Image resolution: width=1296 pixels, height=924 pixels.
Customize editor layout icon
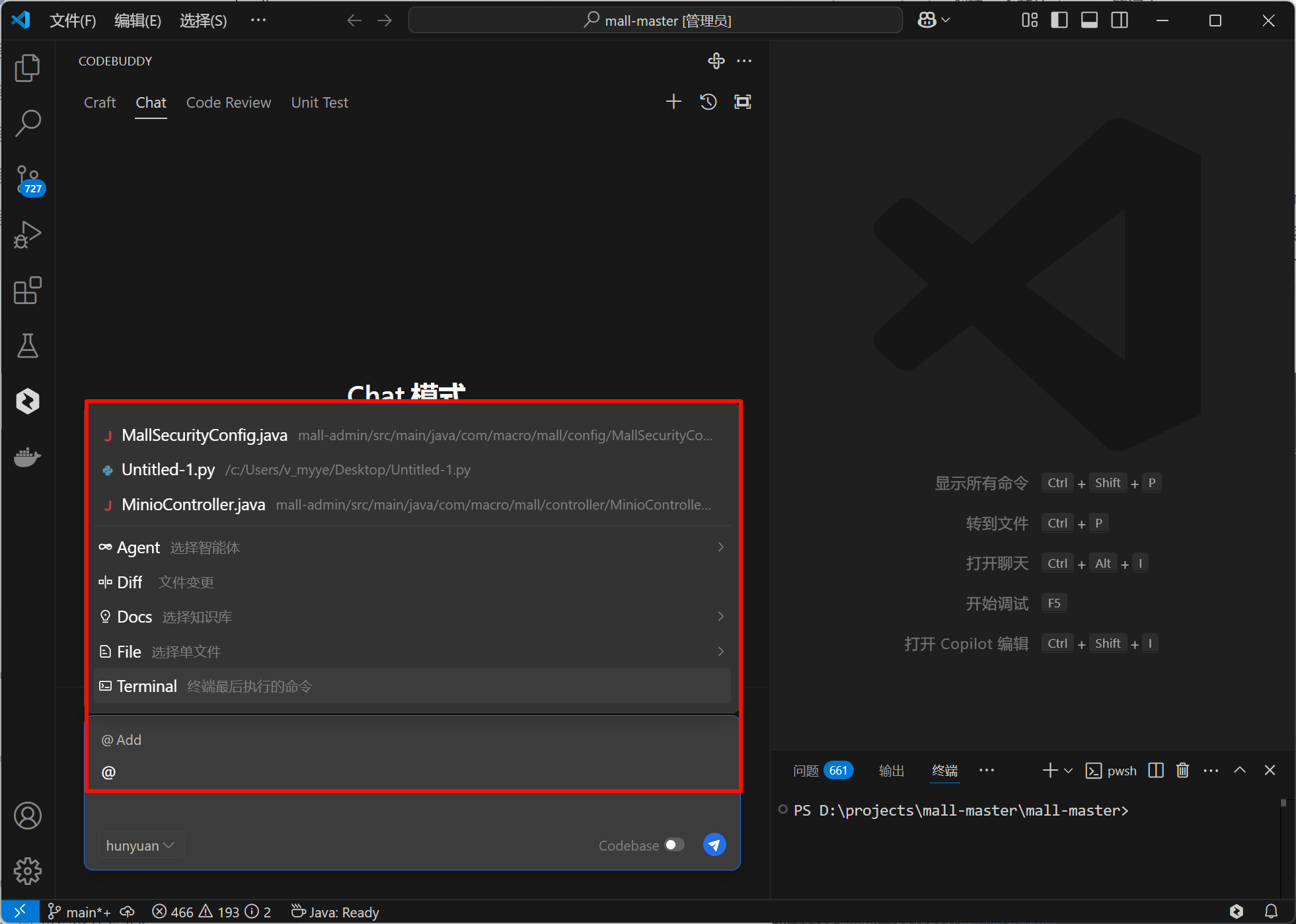tap(1030, 20)
